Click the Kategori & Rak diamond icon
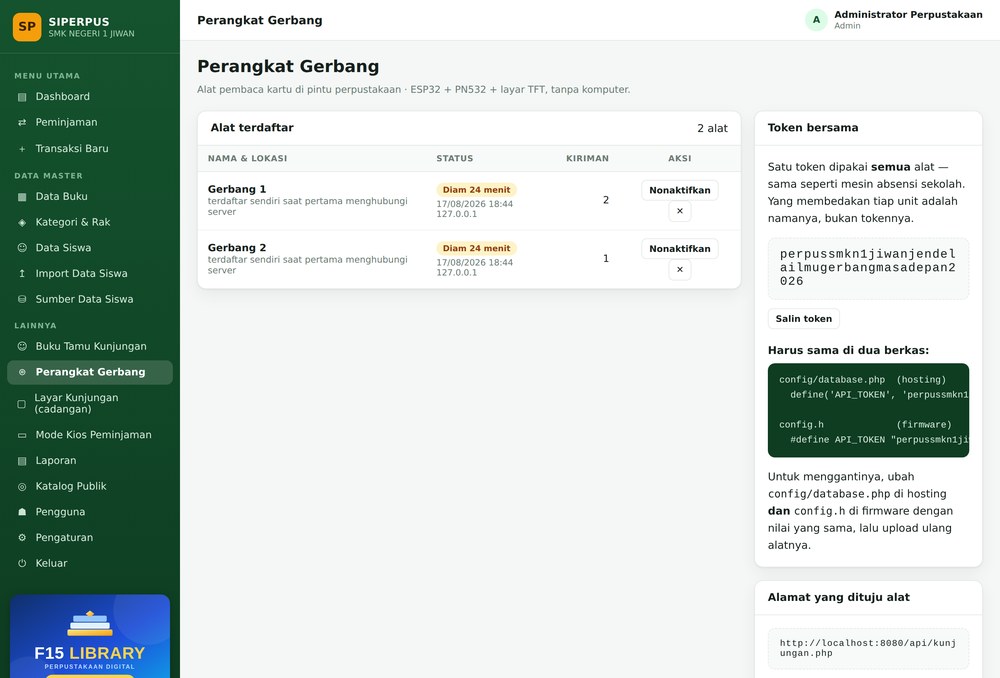This screenshot has width=1000, height=678. [22, 222]
